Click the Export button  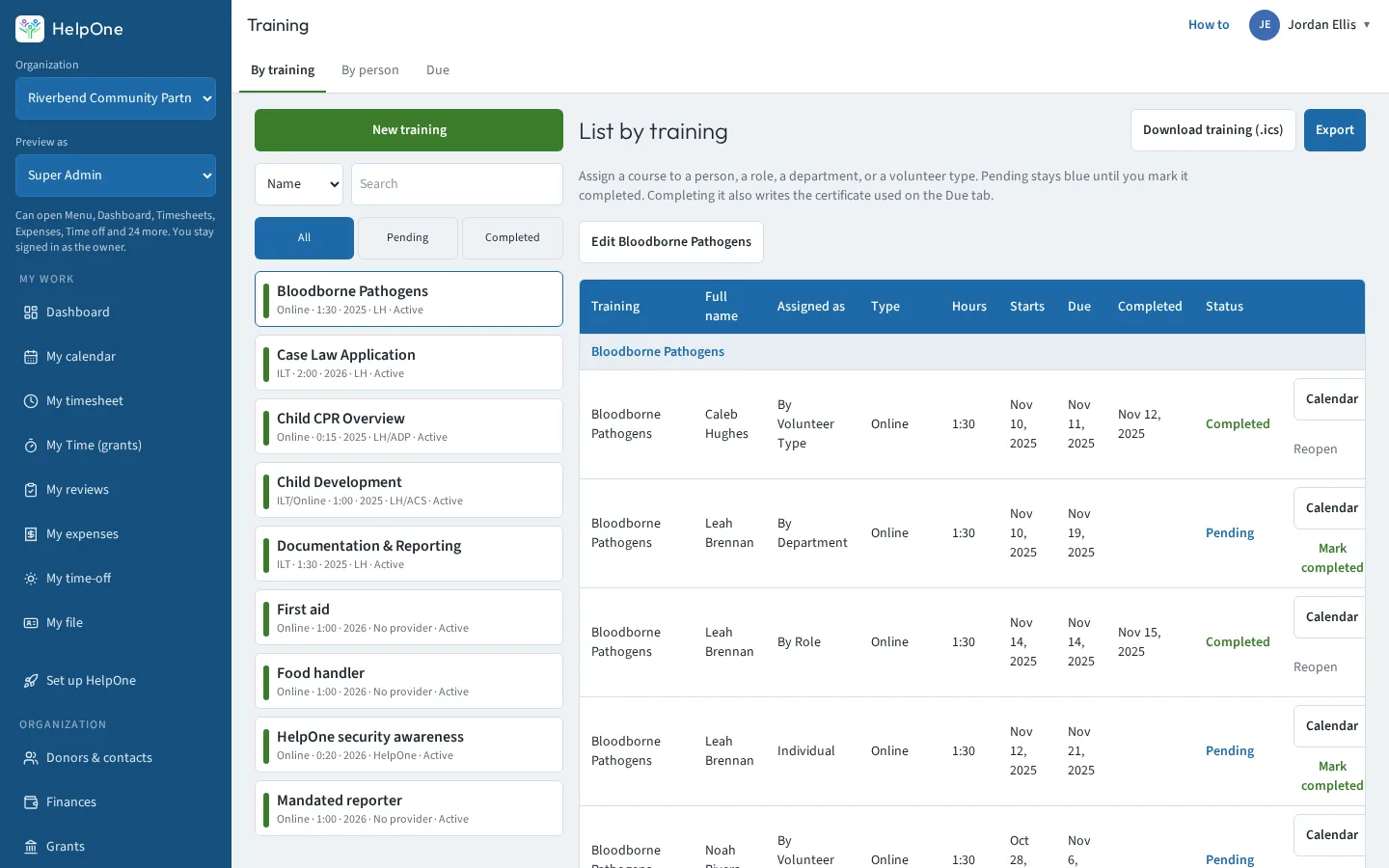pyautogui.click(x=1335, y=130)
